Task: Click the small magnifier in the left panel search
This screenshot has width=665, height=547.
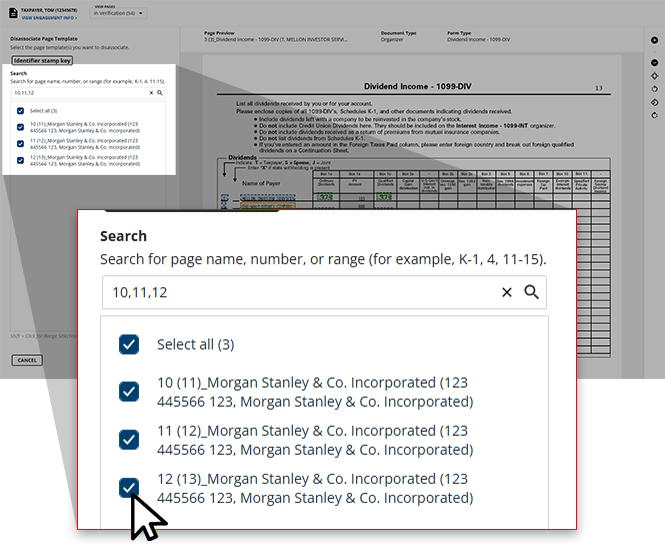Action: pos(160,92)
